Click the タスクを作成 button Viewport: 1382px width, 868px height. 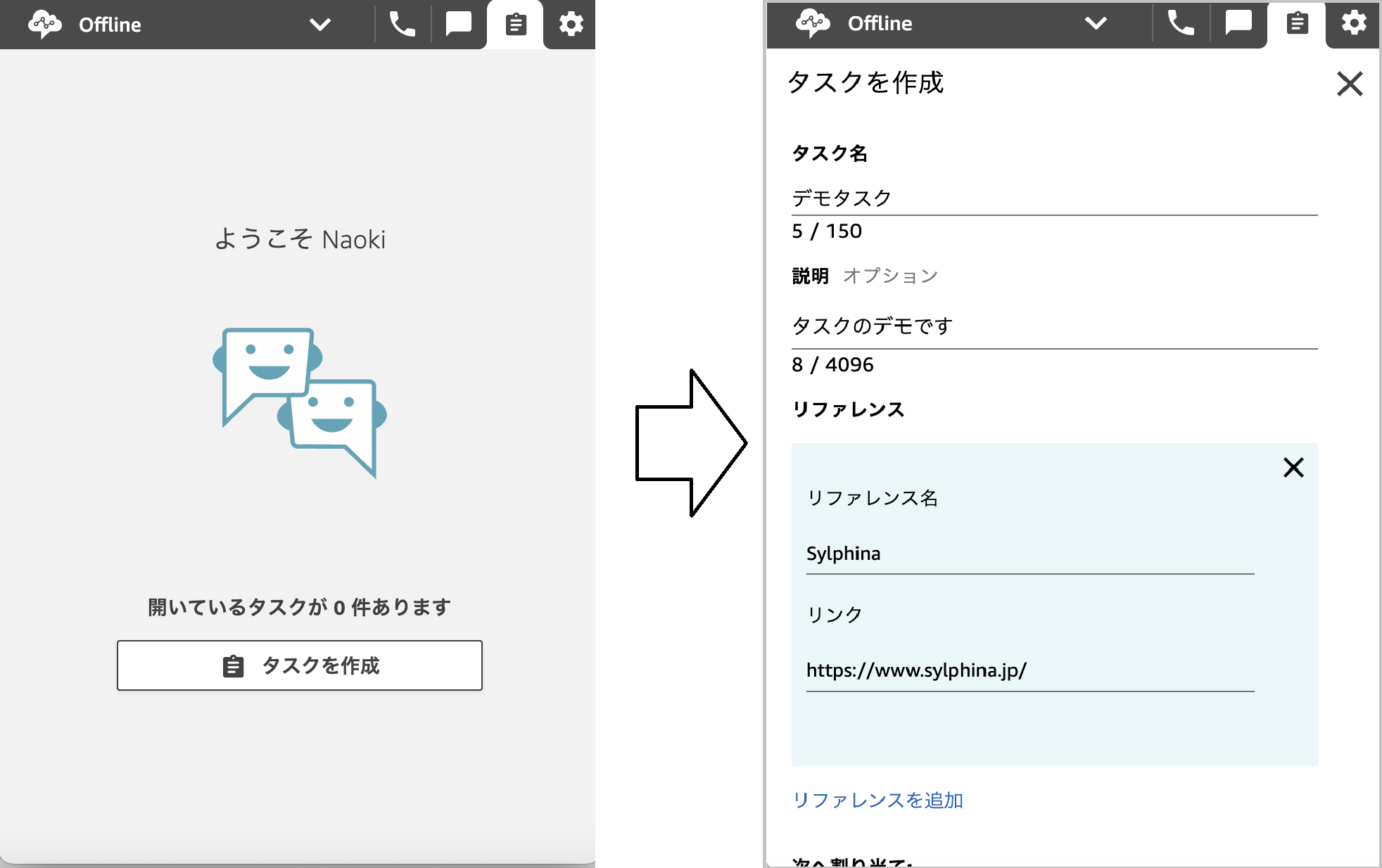pos(300,665)
